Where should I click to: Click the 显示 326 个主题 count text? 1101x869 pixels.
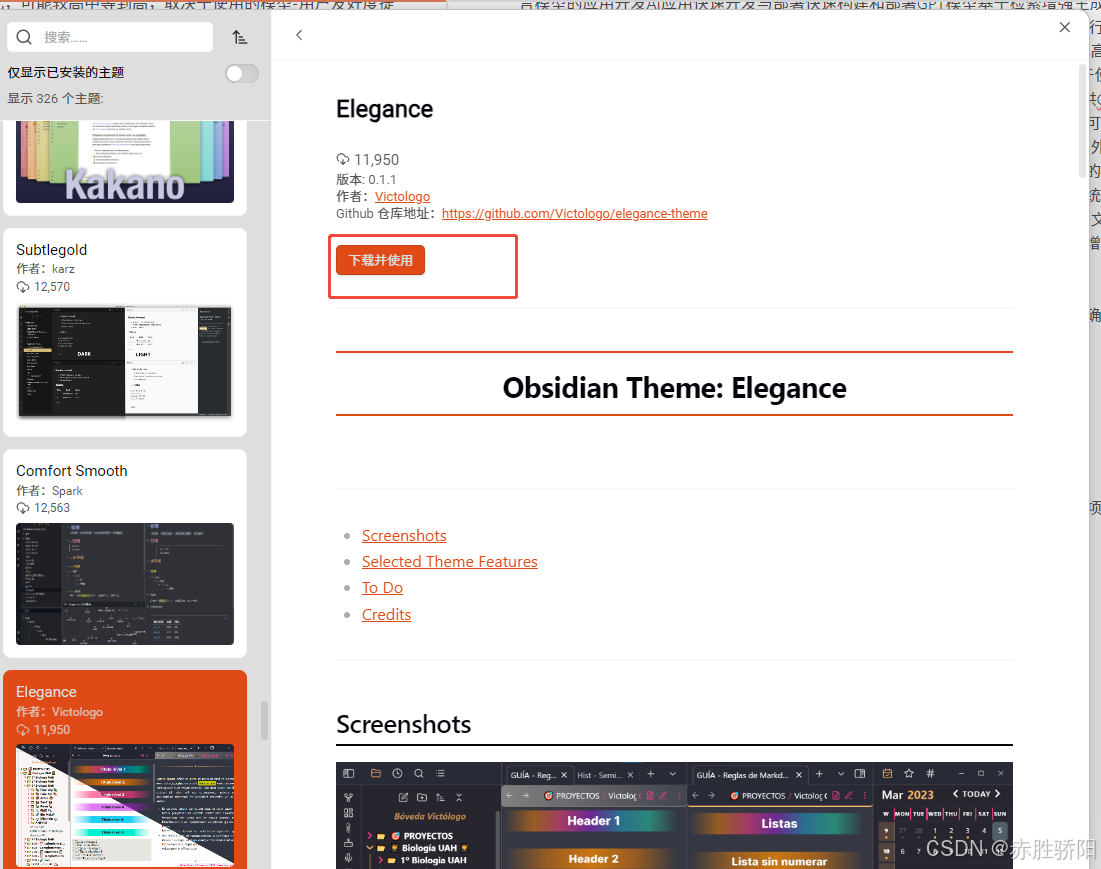(55, 98)
